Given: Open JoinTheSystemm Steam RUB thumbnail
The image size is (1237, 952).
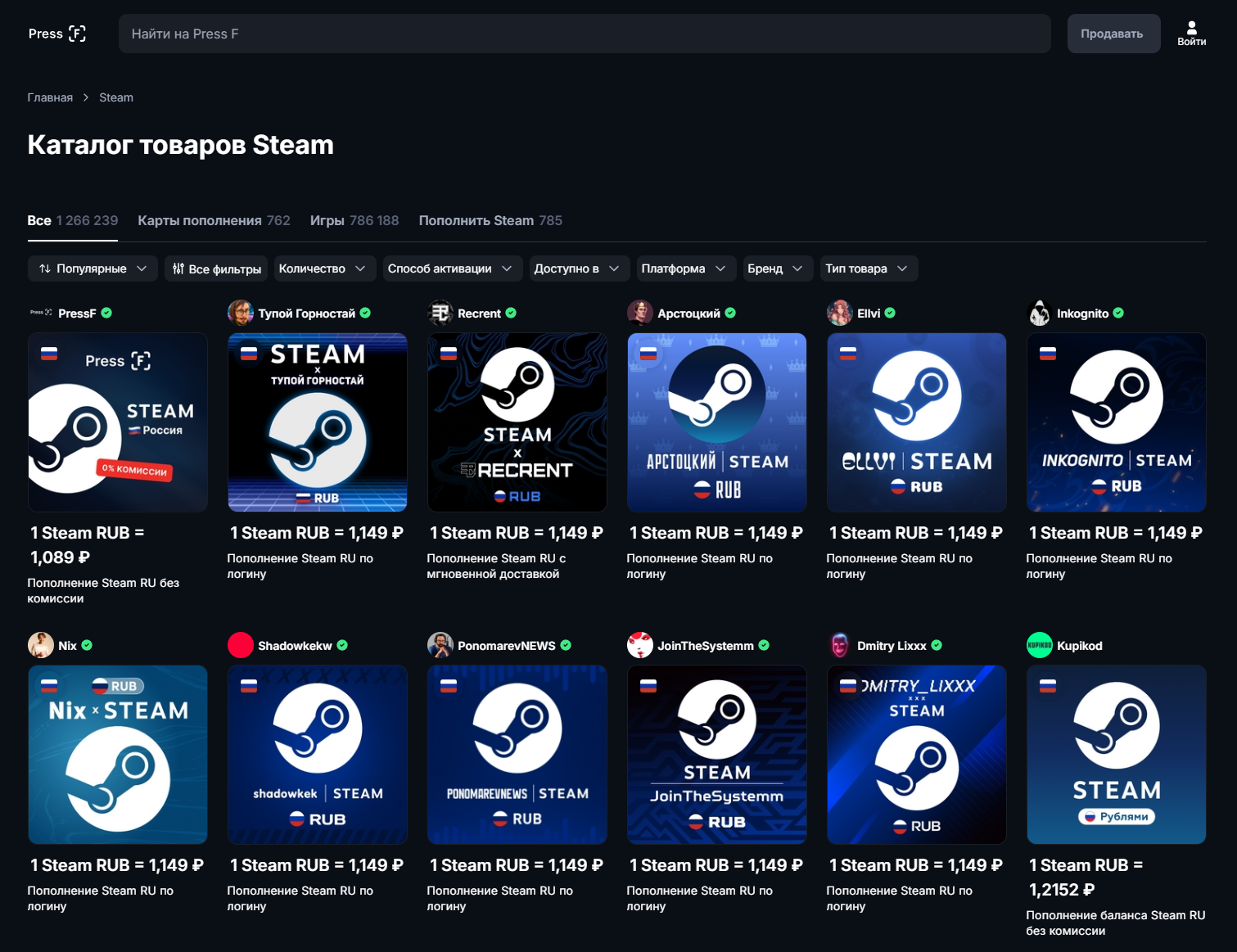Looking at the screenshot, I should (717, 755).
